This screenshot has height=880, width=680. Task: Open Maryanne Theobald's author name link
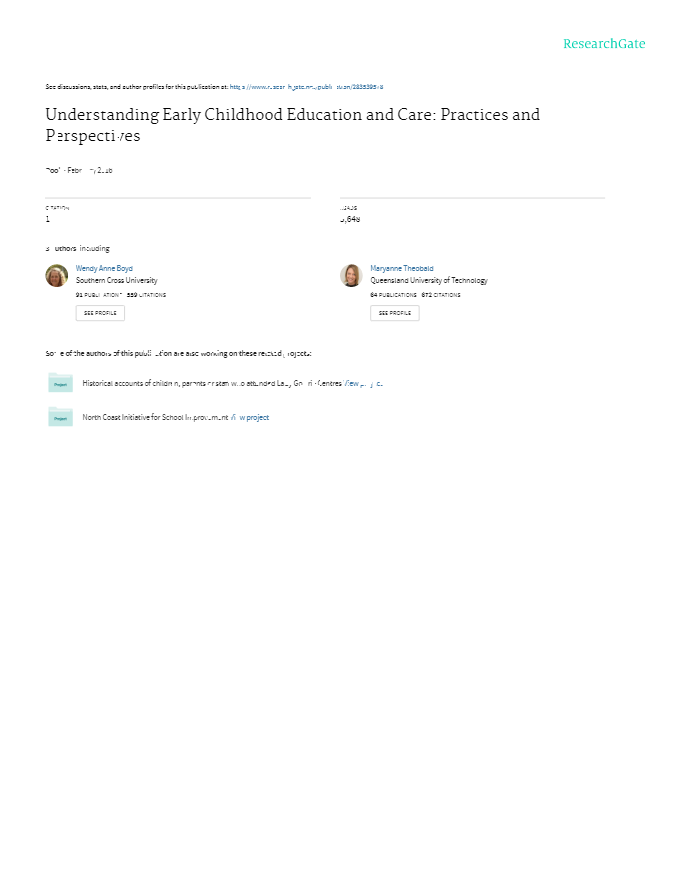(x=402, y=269)
